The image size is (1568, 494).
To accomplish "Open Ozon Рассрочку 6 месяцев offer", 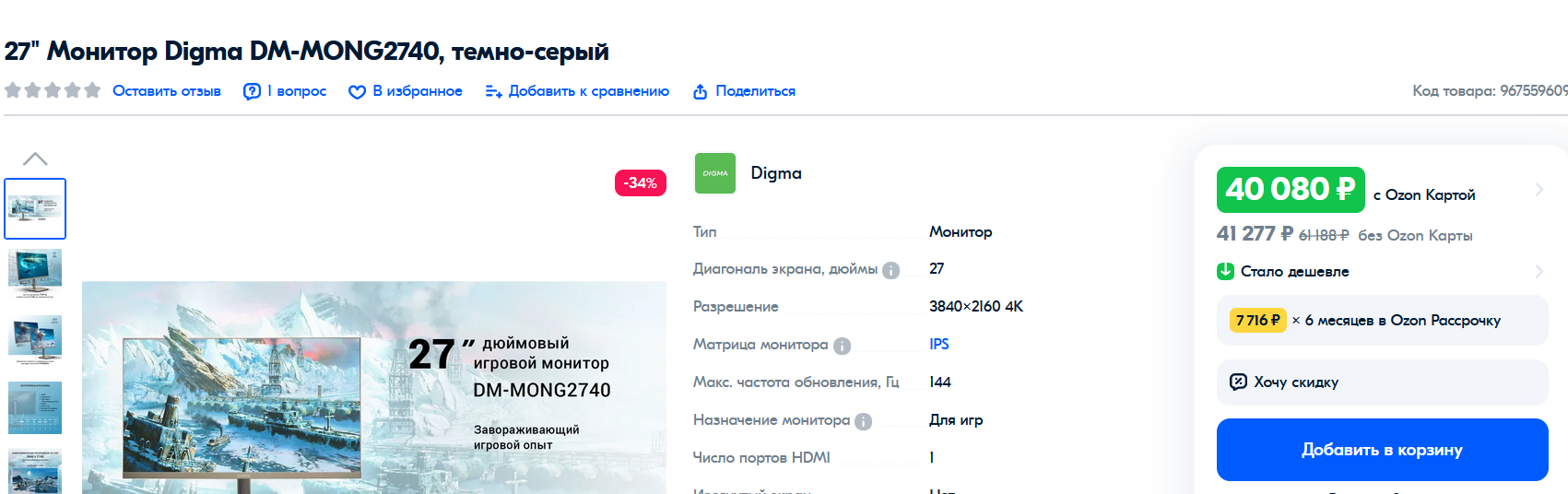I will tap(1382, 320).
